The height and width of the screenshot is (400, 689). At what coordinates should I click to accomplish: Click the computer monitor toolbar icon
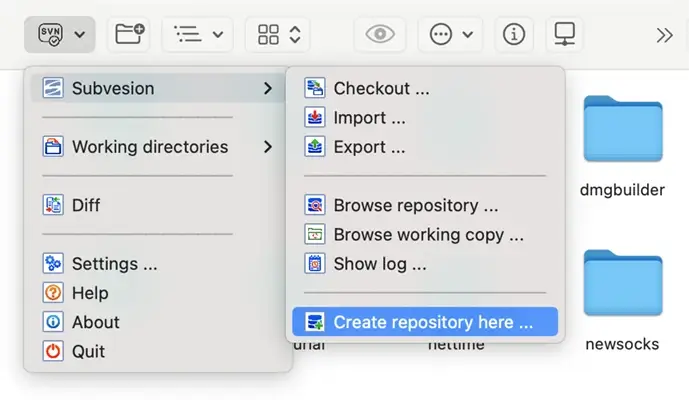pos(564,34)
